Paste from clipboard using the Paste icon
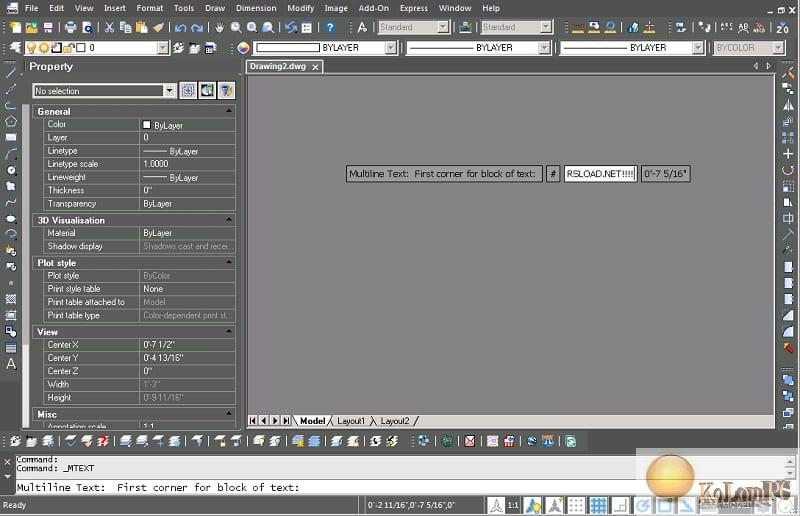800x516 pixels. [141, 27]
